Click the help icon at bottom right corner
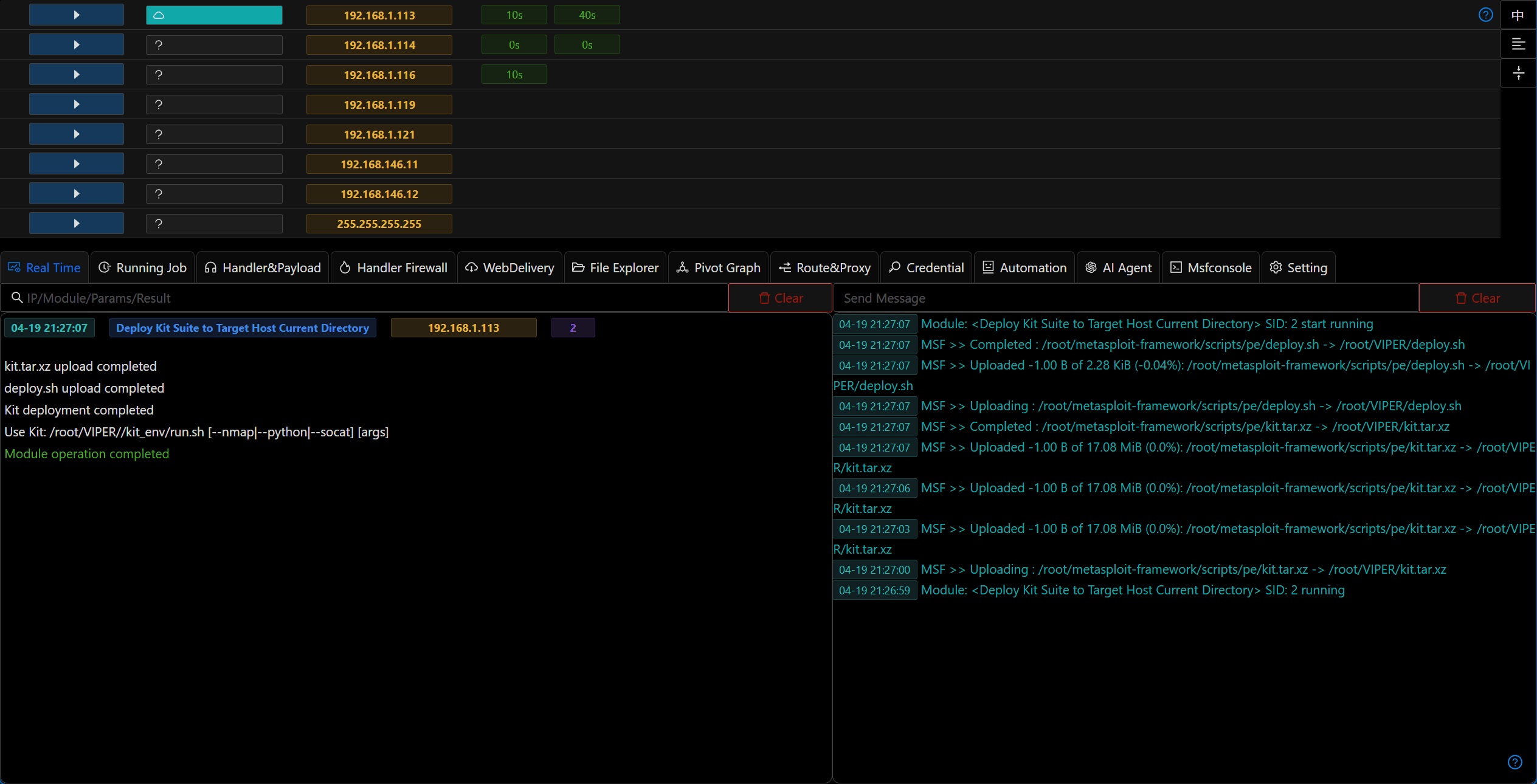1537x784 pixels. [1515, 762]
